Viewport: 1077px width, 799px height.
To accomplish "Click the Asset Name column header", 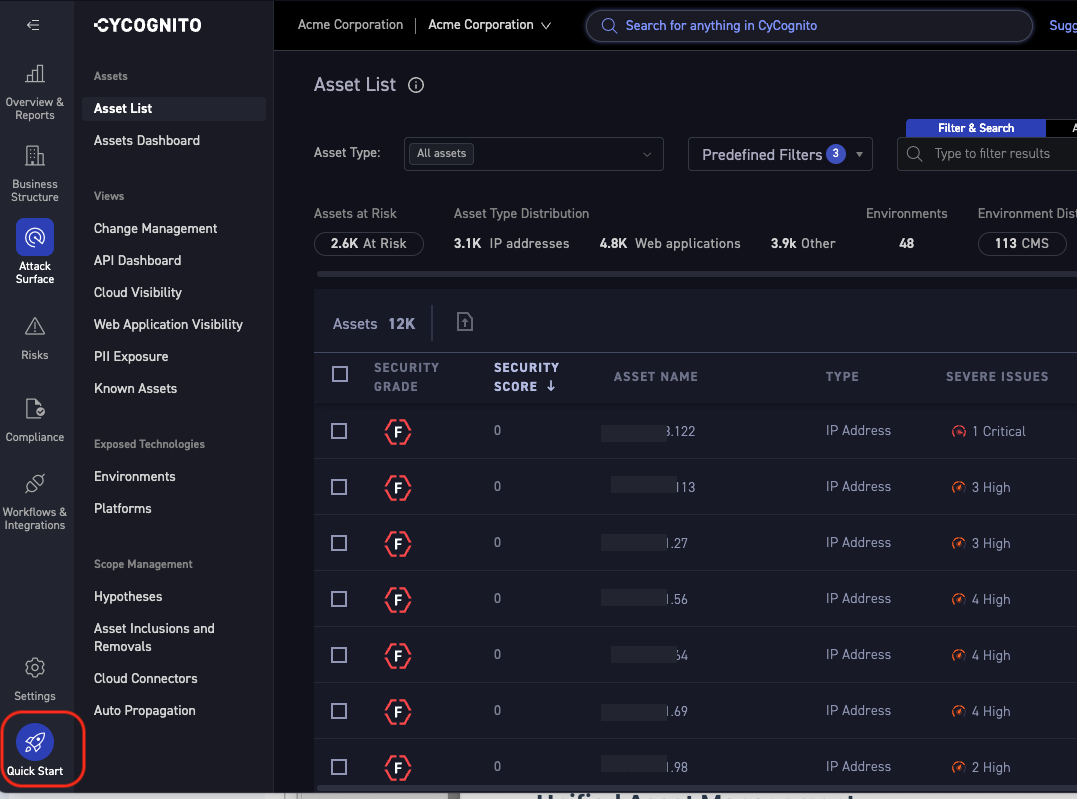I will [655, 376].
